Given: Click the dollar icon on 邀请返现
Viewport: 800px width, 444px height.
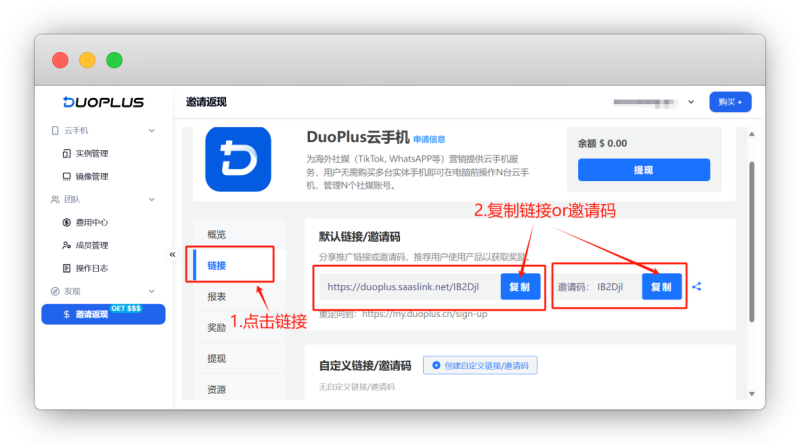Looking at the screenshot, I should (66, 314).
